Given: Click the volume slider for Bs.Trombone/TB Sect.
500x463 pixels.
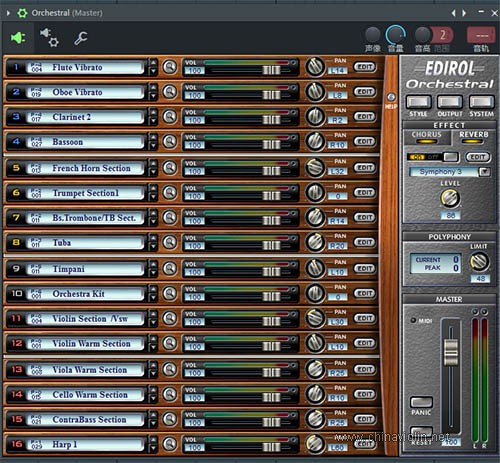Looking at the screenshot, I should coord(271,221).
